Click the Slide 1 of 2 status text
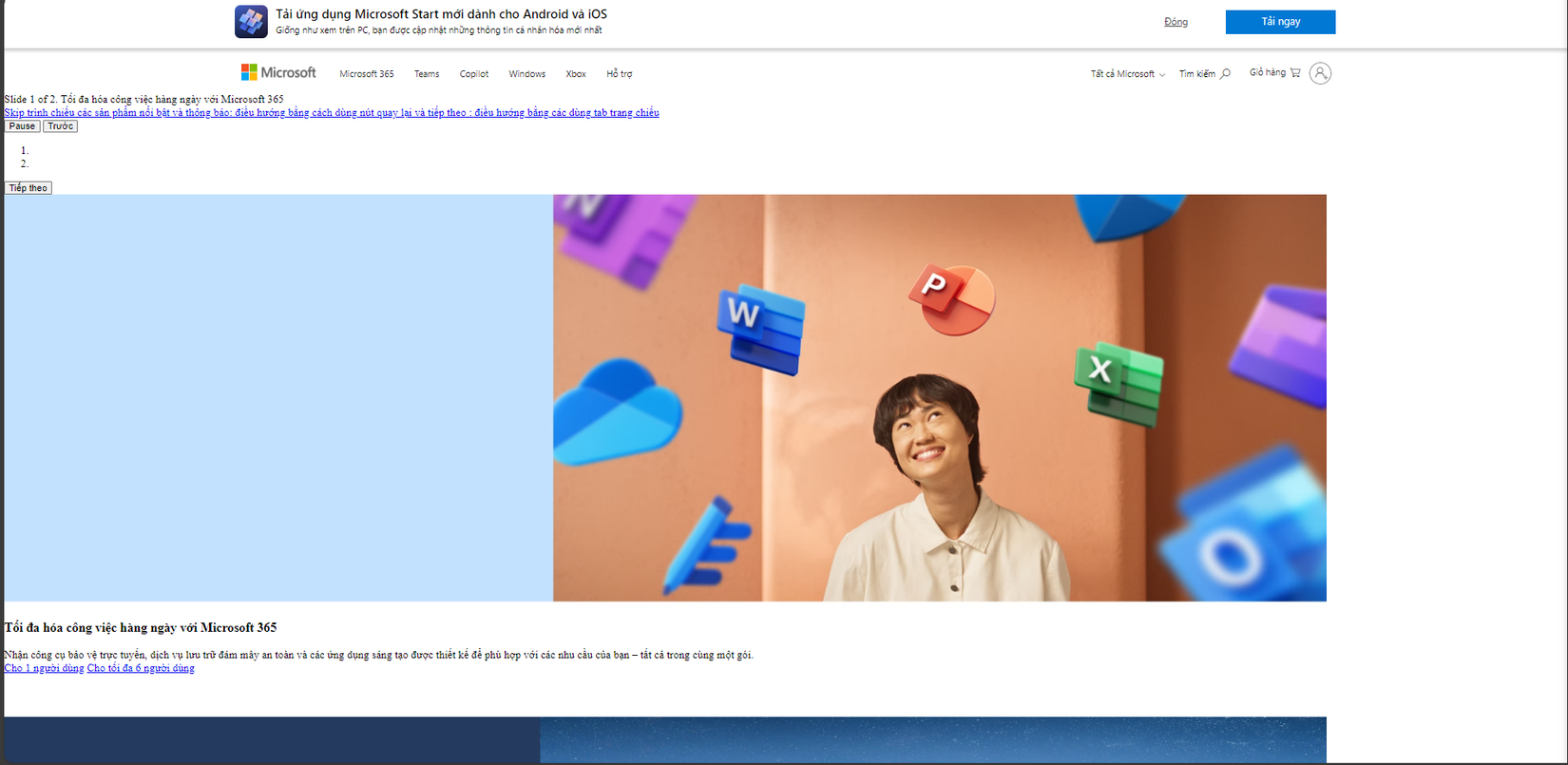The image size is (1568, 765). coord(144,99)
